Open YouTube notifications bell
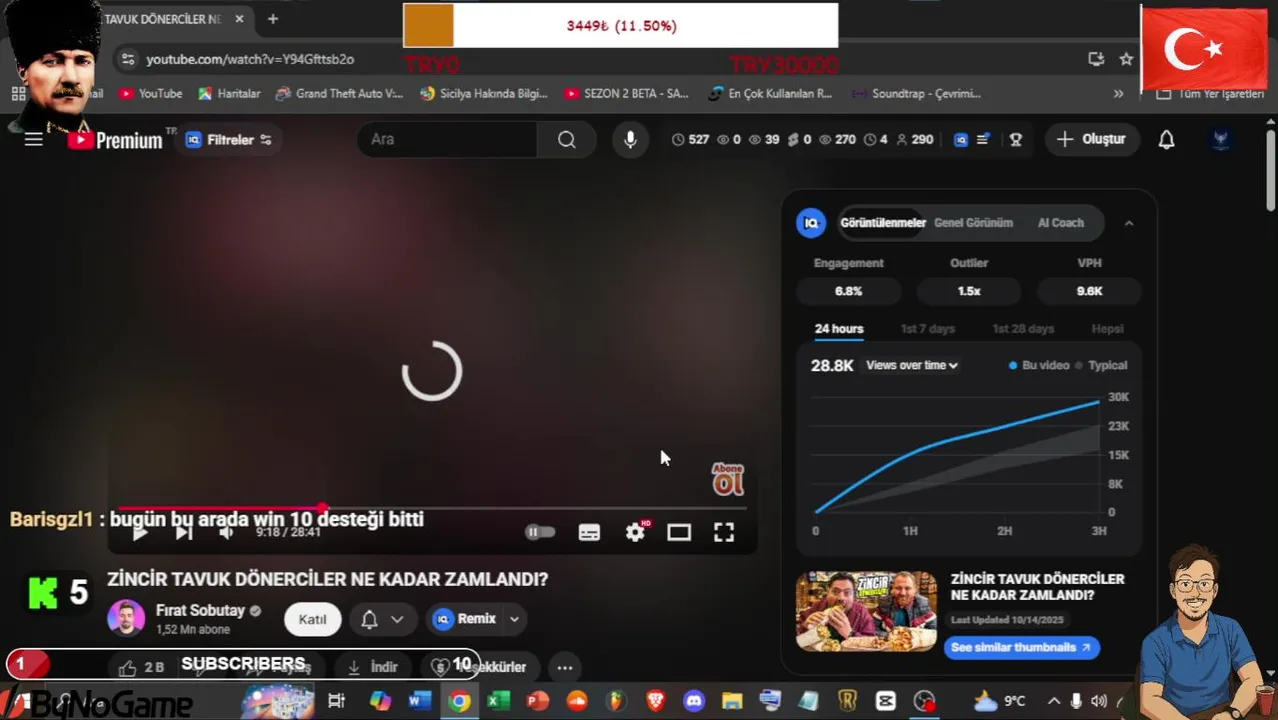Viewport: 1278px width, 720px height. tap(1166, 140)
